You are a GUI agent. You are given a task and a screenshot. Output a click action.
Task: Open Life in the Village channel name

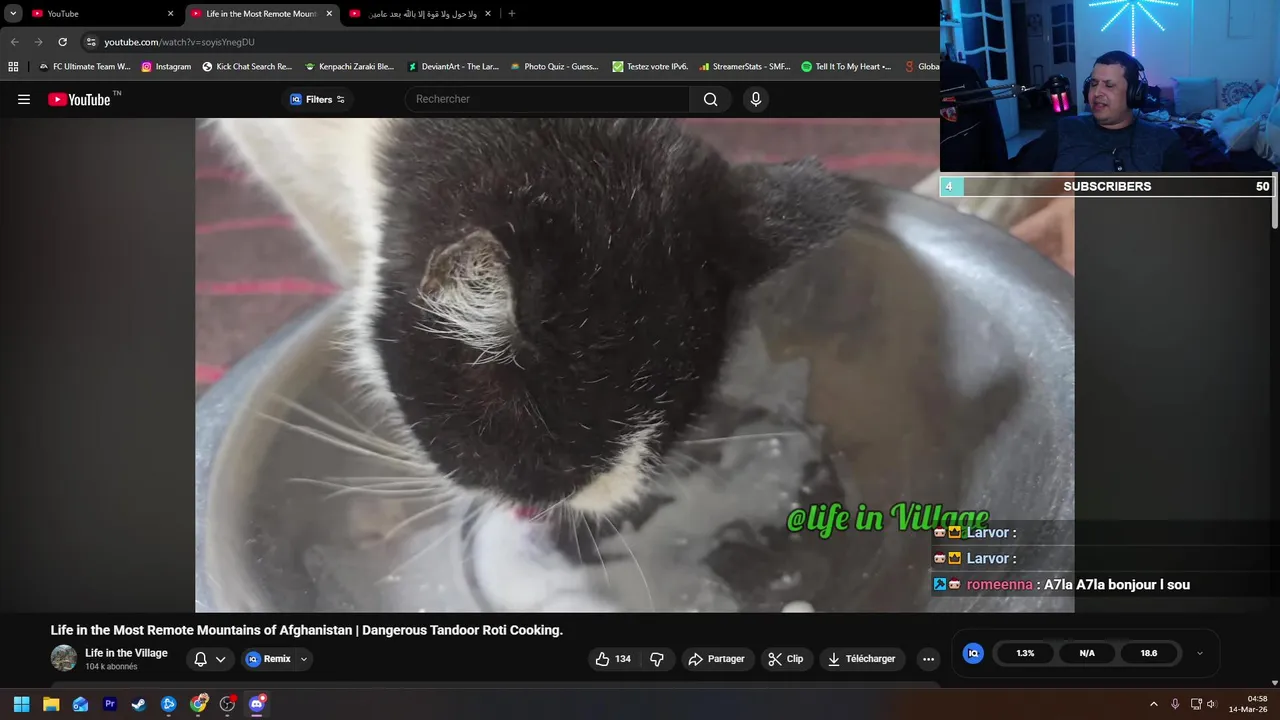click(126, 653)
